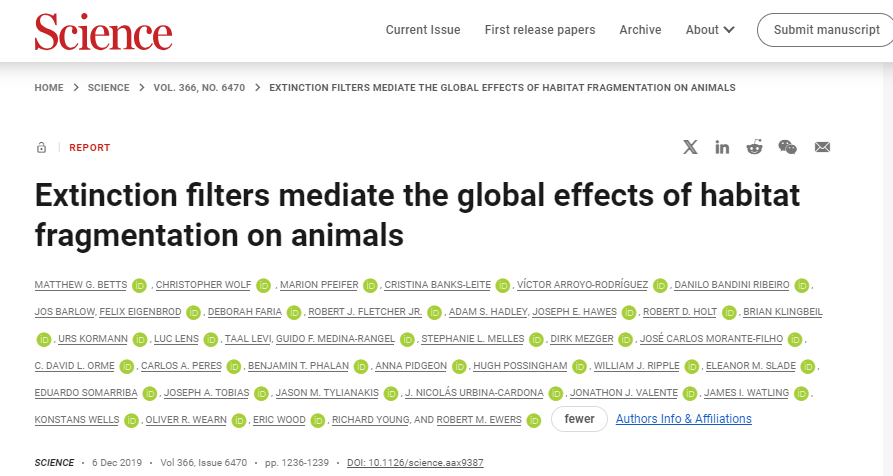Expand the About dropdown menu
The width and height of the screenshot is (893, 476).
point(710,30)
